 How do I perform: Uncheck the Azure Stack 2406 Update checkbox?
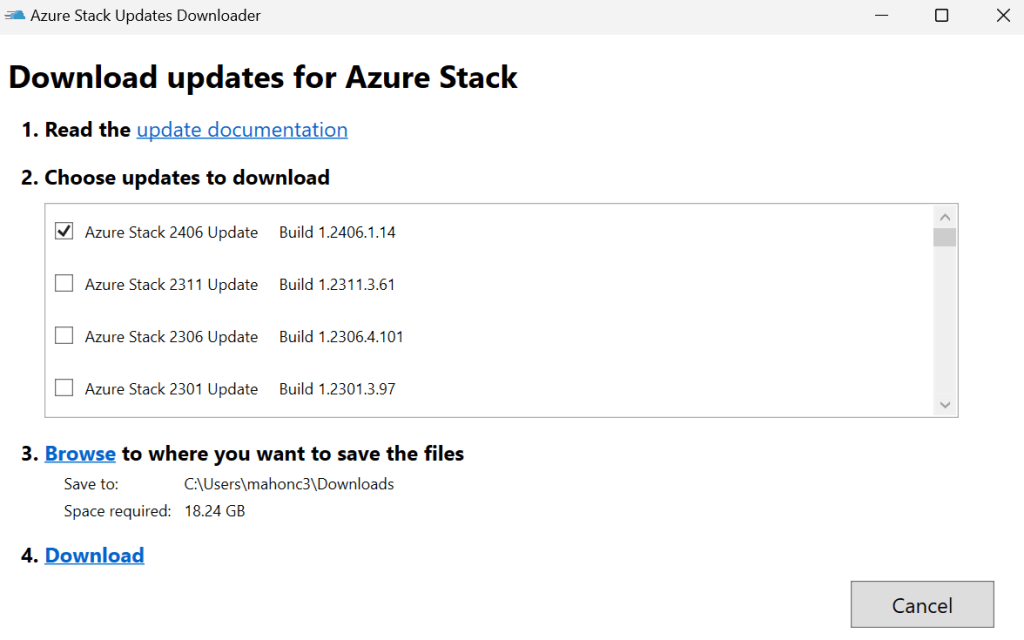click(64, 231)
